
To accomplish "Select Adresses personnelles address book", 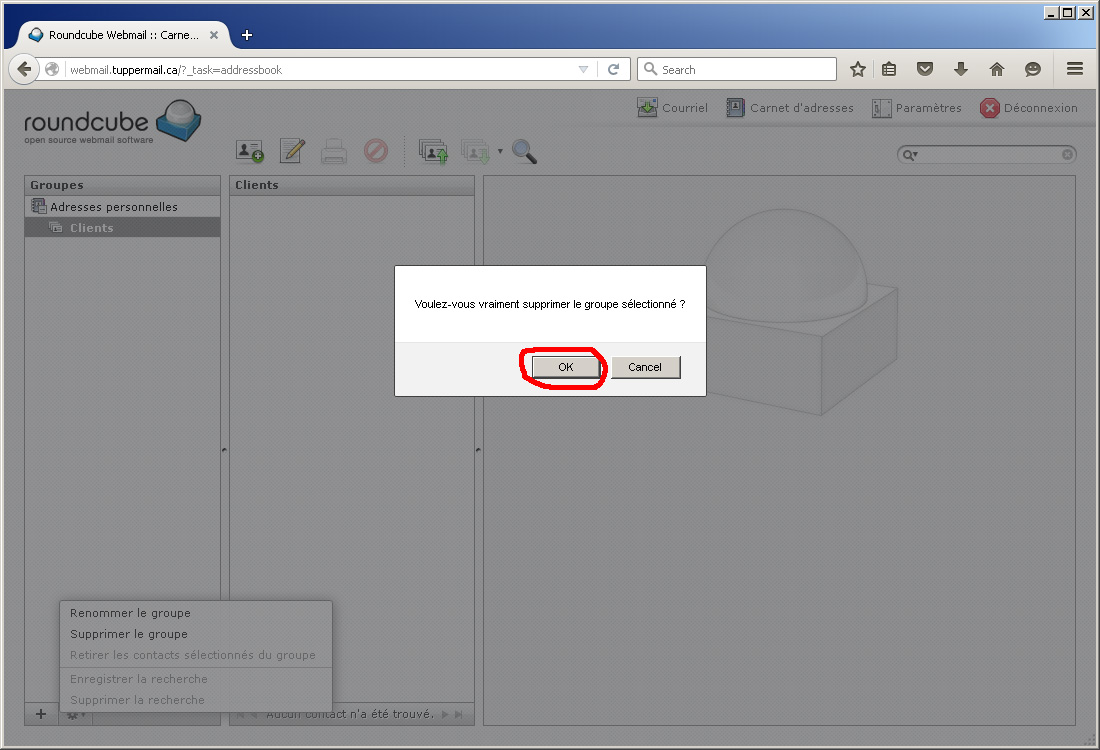I will pyautogui.click(x=113, y=207).
